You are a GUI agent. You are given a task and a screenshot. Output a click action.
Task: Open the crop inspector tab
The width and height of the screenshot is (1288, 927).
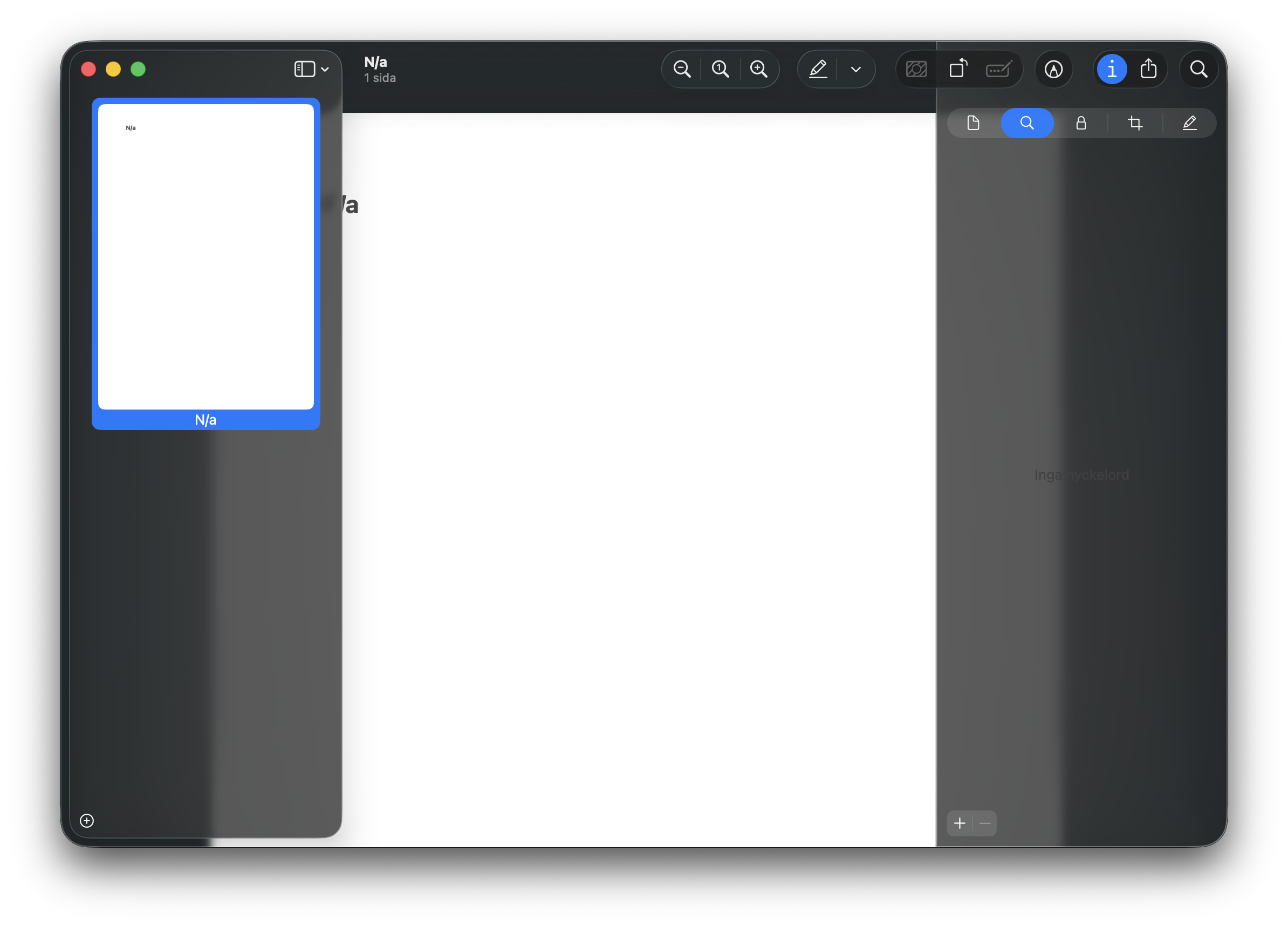1135,122
